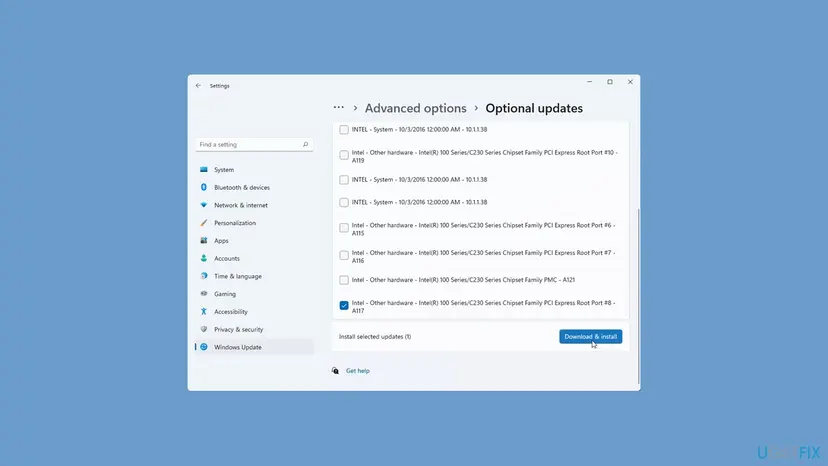This screenshot has width=828, height=466.
Task: Click the Accounts person icon
Action: coord(204,258)
